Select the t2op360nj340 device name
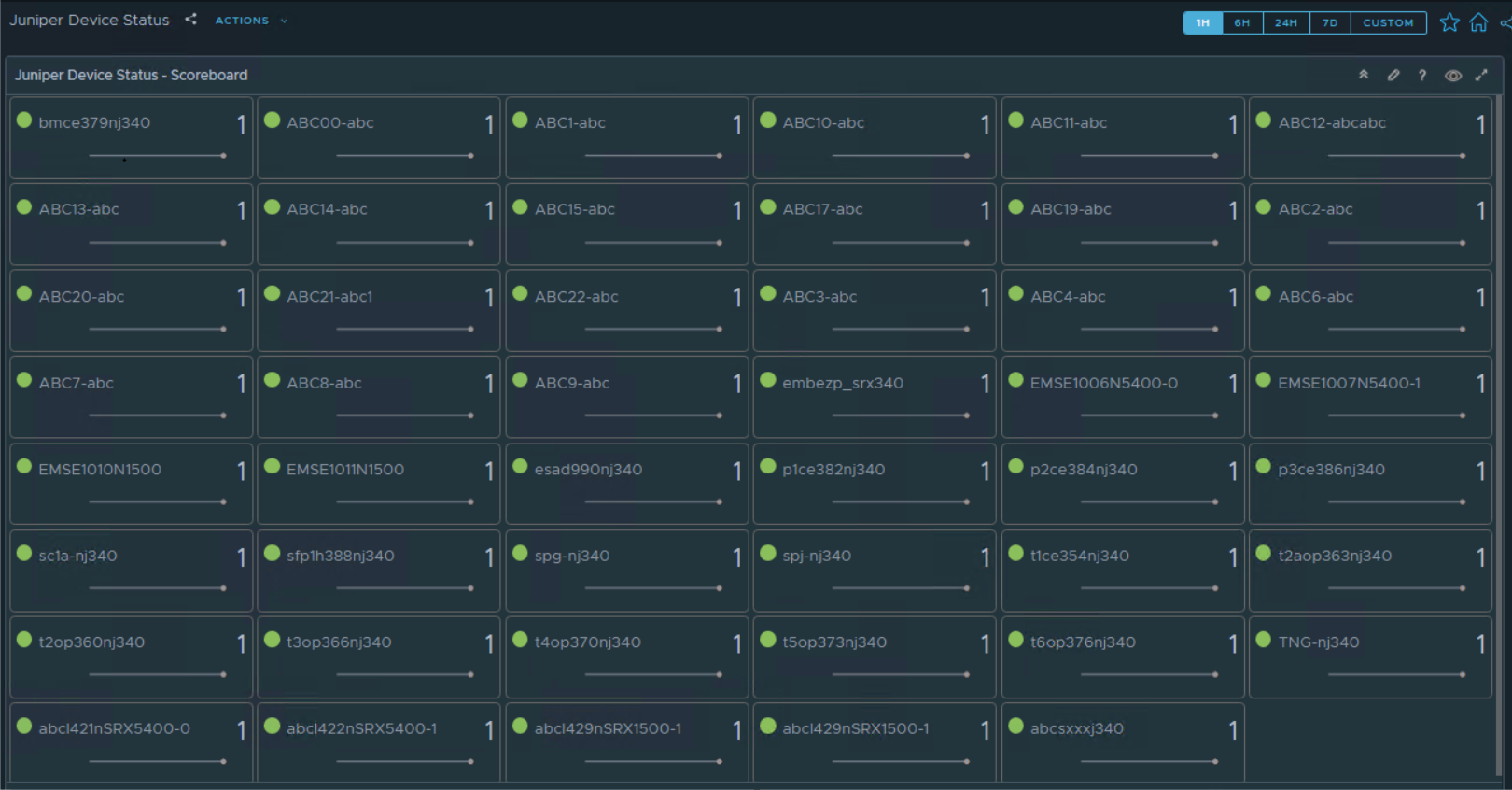Viewport: 1512px width, 790px height. pyautogui.click(x=91, y=642)
